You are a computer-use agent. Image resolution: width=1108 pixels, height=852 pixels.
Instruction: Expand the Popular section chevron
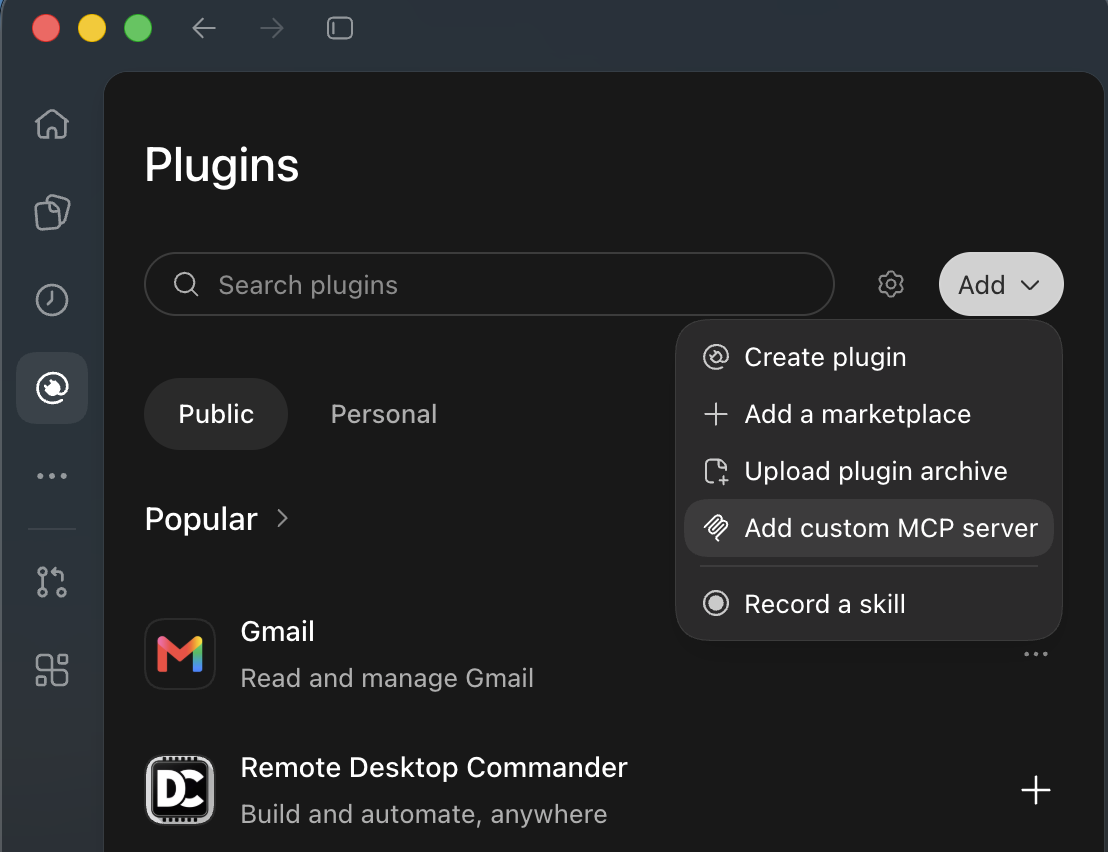point(282,519)
